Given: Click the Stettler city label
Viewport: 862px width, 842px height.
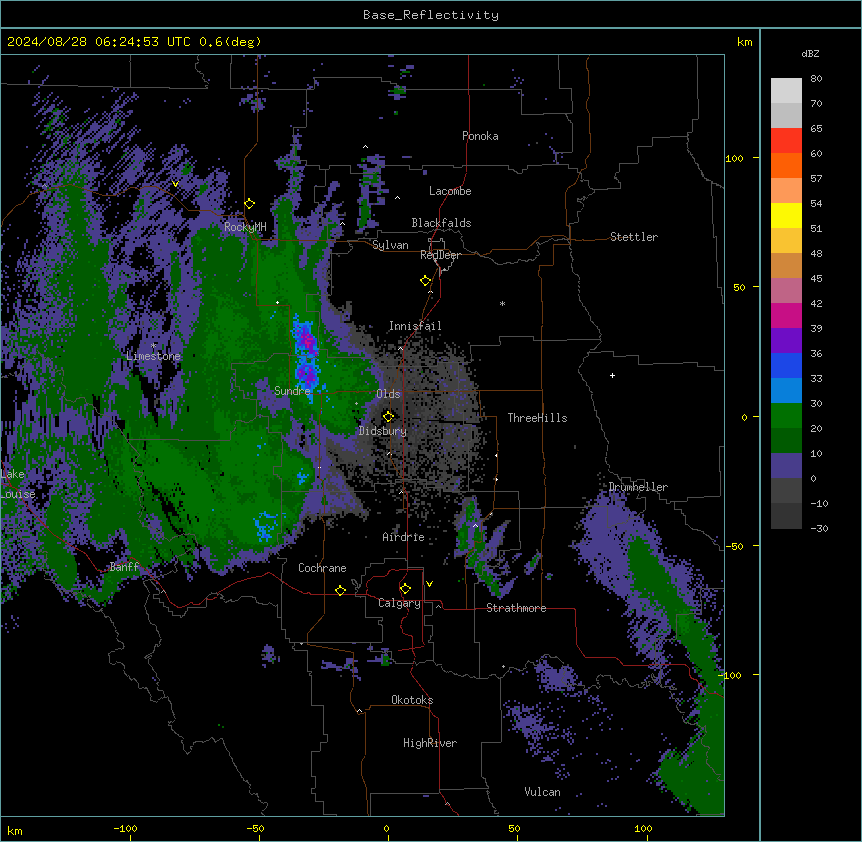Looking at the screenshot, I should tap(633, 237).
